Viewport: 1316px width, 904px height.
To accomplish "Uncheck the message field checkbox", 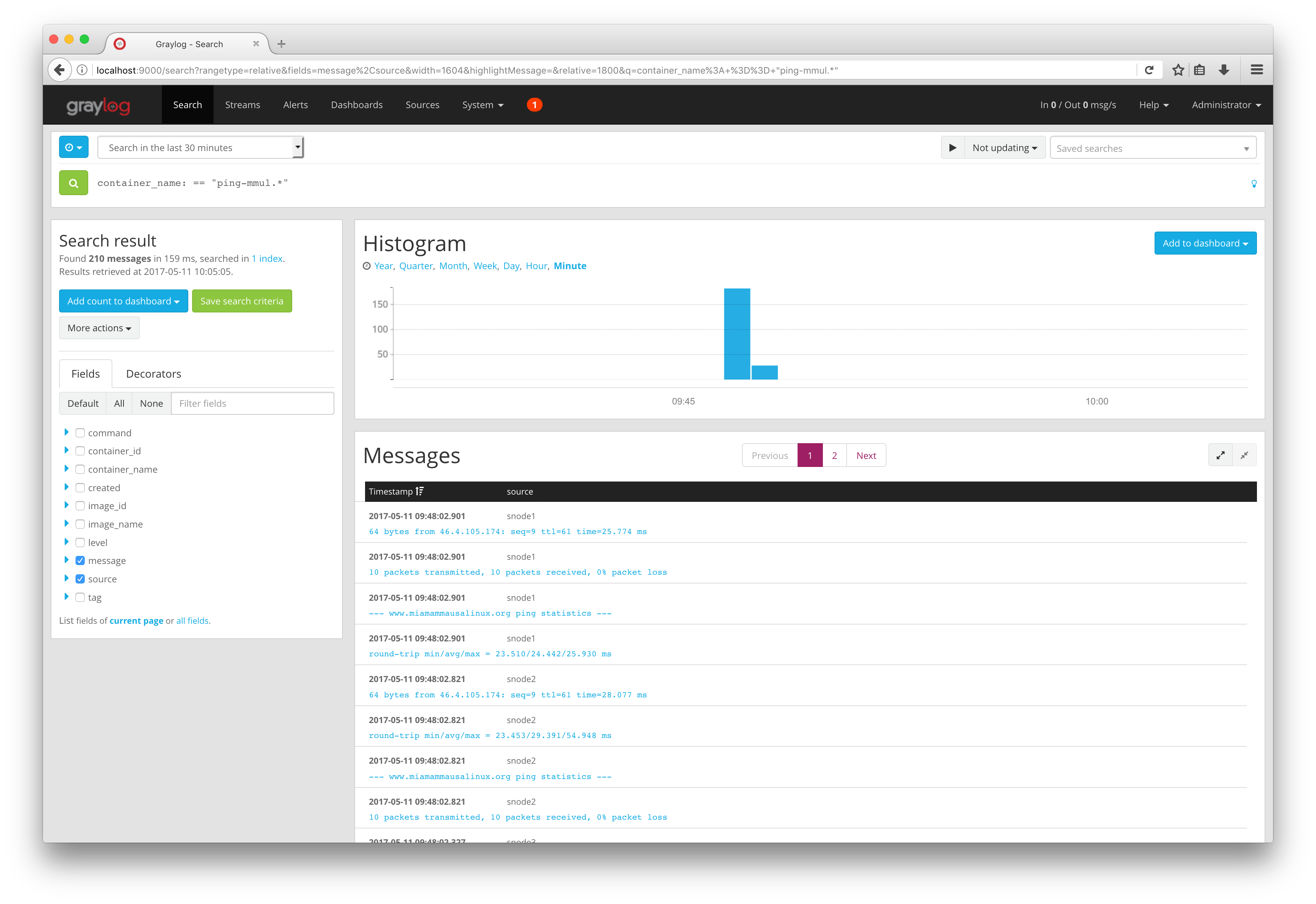I will click(80, 561).
